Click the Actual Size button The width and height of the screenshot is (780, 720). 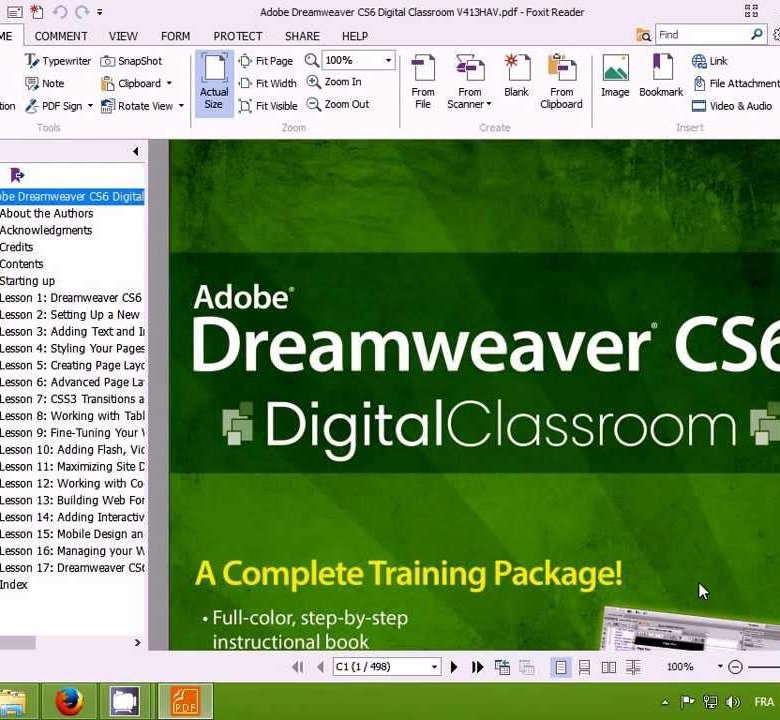tap(214, 83)
